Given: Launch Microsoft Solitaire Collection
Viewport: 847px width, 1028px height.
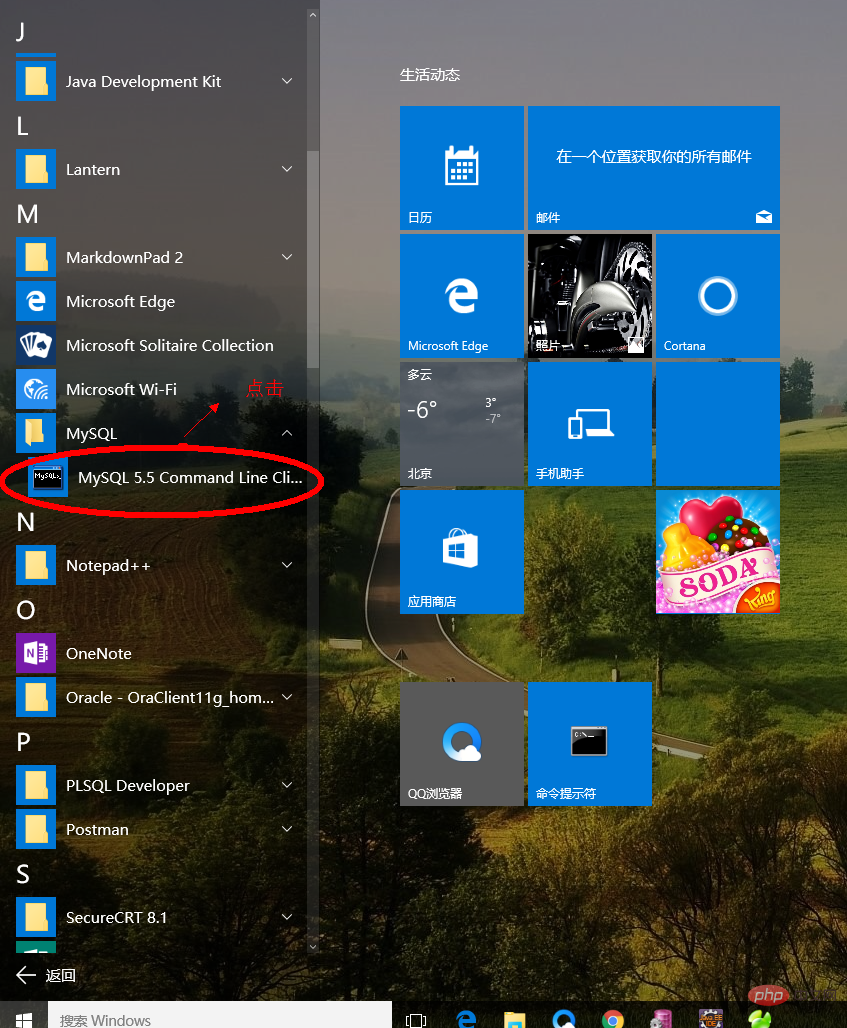Looking at the screenshot, I should 155,346.
